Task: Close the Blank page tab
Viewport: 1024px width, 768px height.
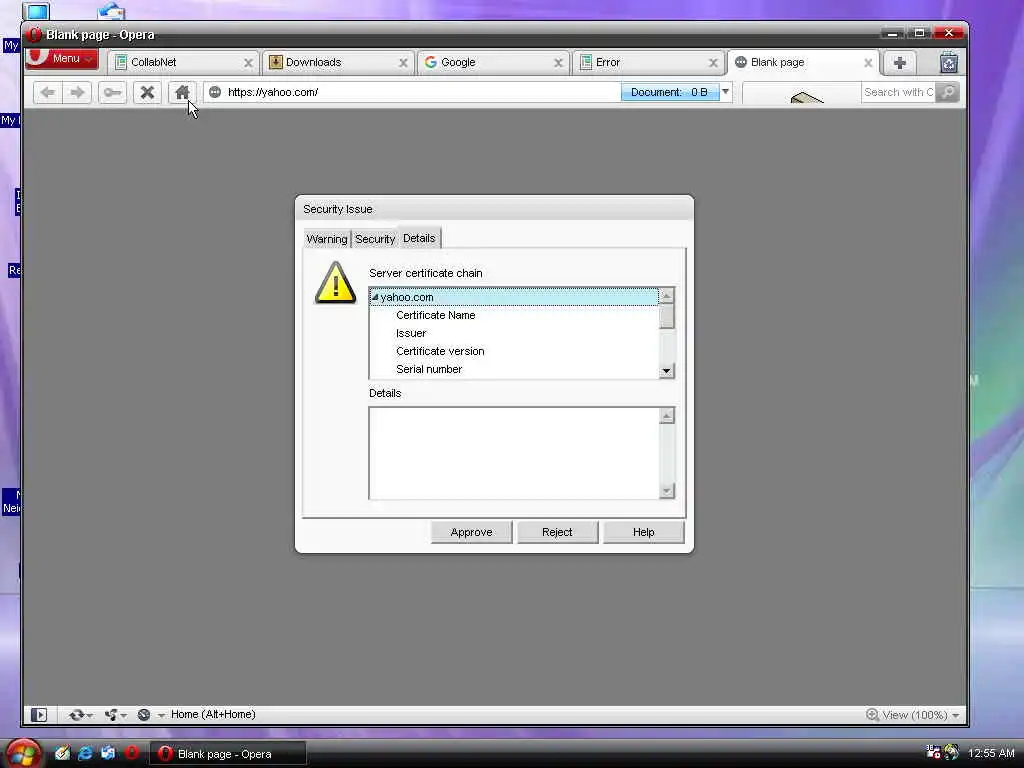Action: point(868,63)
